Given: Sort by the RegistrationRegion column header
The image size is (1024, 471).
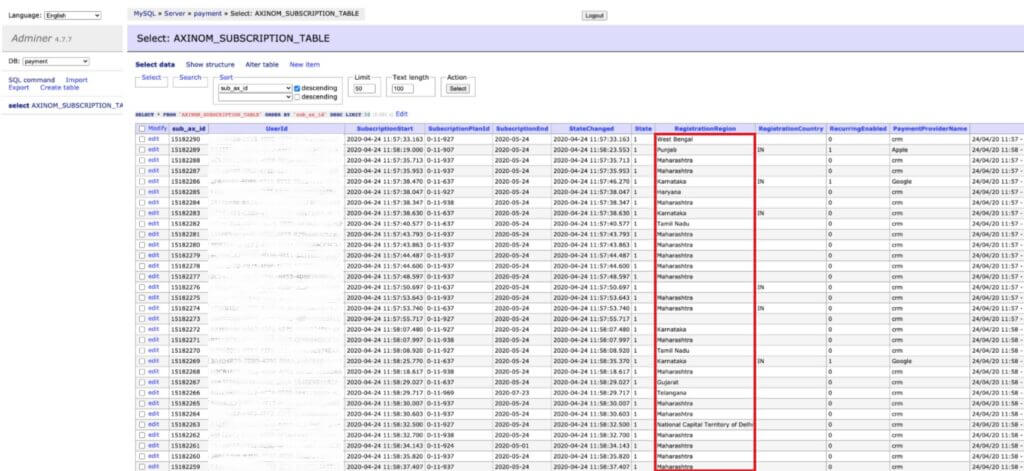Looking at the screenshot, I should click(705, 129).
